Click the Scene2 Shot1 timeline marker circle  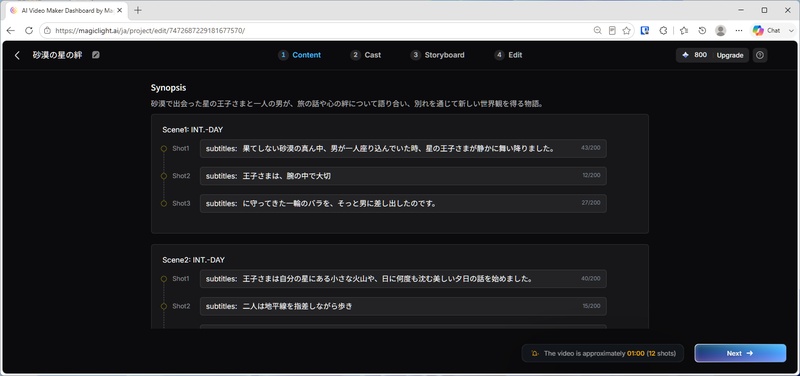tap(164, 279)
